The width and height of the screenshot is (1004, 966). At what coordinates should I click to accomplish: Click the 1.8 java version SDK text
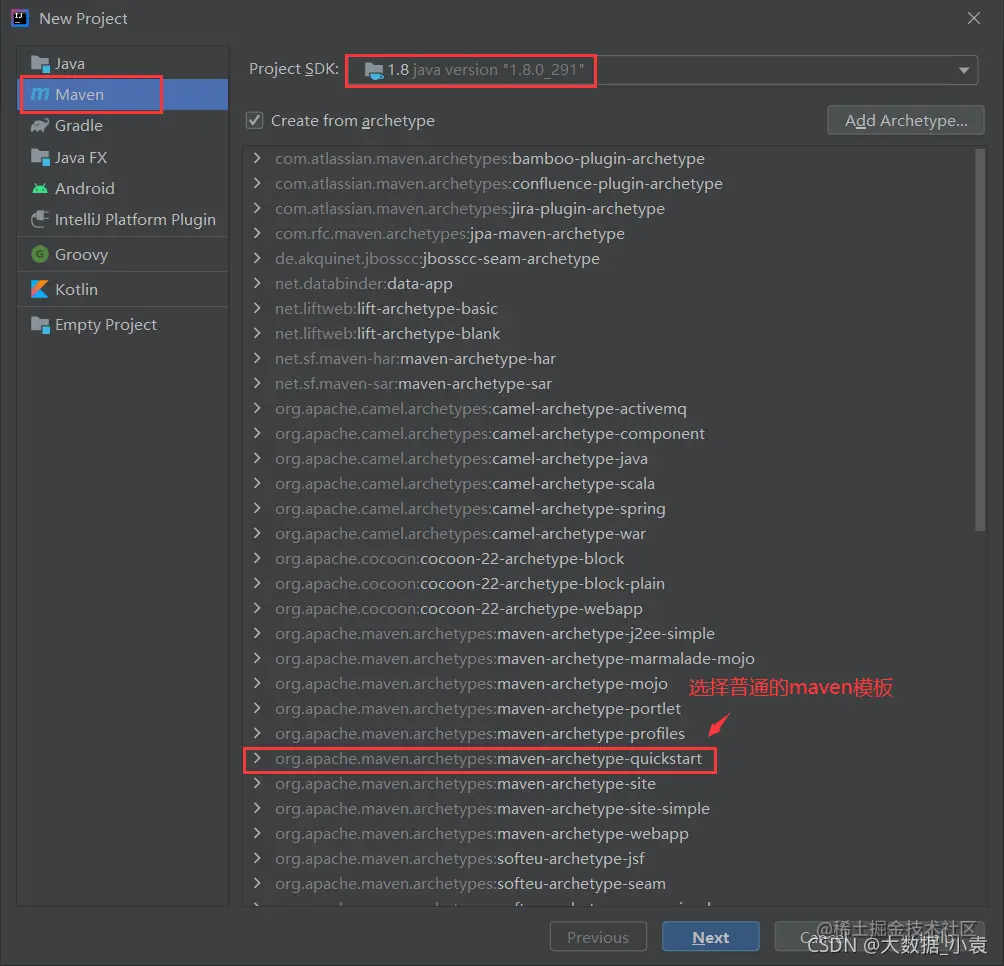(486, 70)
